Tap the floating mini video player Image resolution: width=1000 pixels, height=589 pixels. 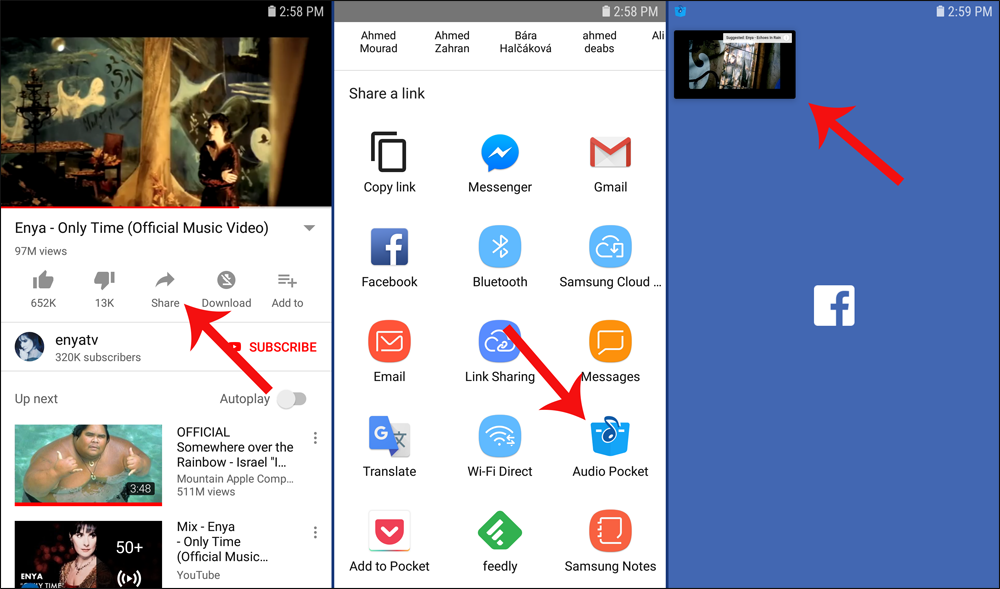point(735,64)
